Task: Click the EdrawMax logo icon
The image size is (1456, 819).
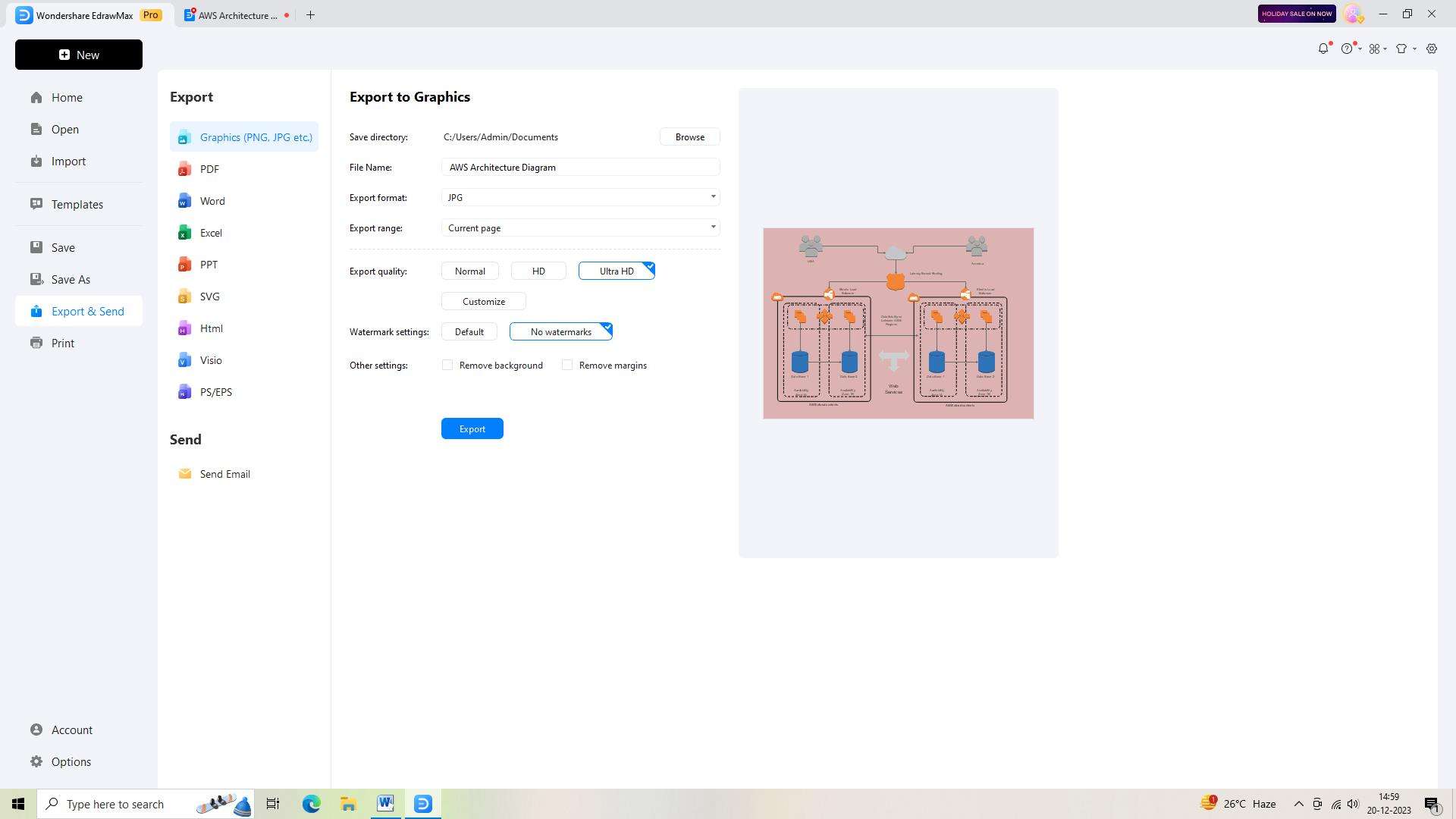Action: tap(24, 15)
